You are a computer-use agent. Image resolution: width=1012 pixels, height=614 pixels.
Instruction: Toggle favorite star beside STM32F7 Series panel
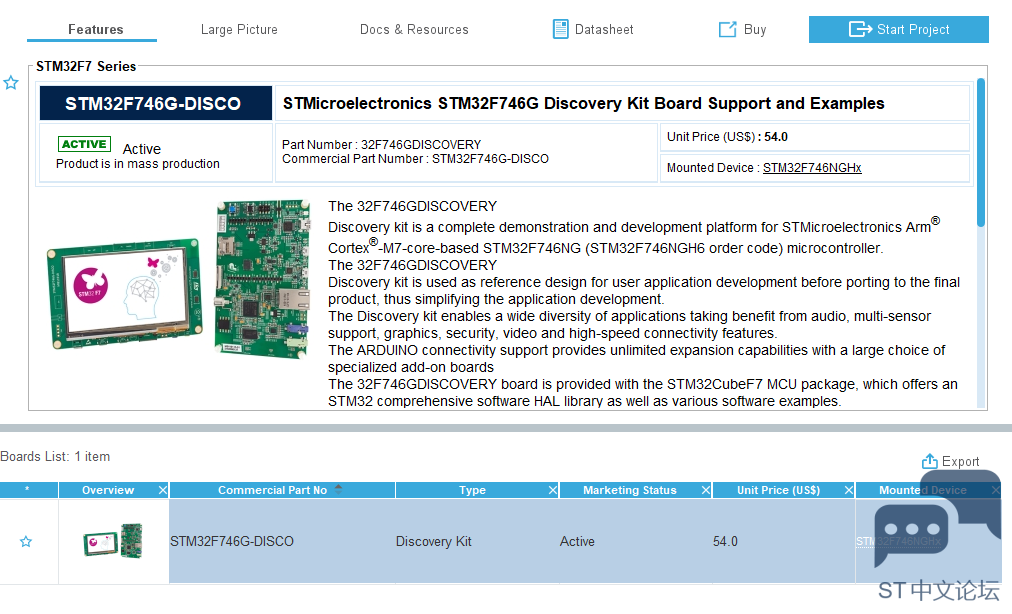tap(11, 83)
